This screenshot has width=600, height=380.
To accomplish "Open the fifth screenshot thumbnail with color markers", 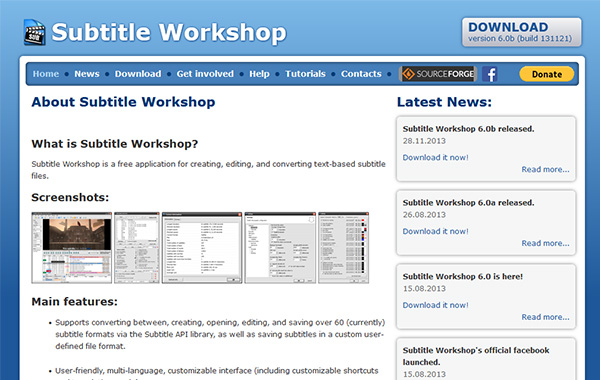I will (x=344, y=248).
